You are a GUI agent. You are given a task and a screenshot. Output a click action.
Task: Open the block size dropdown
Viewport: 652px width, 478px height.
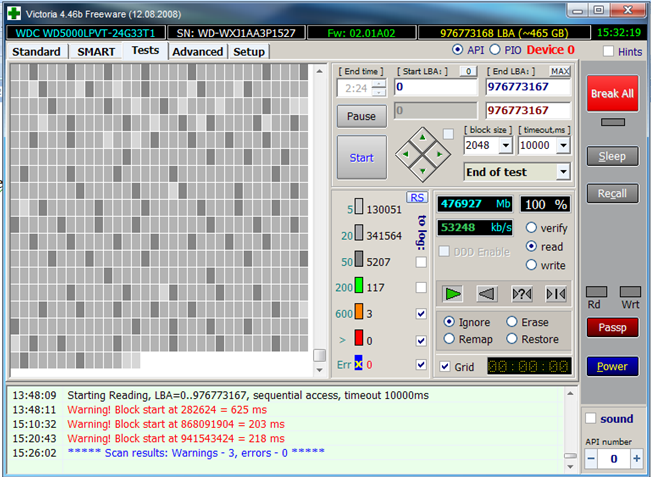pos(506,145)
